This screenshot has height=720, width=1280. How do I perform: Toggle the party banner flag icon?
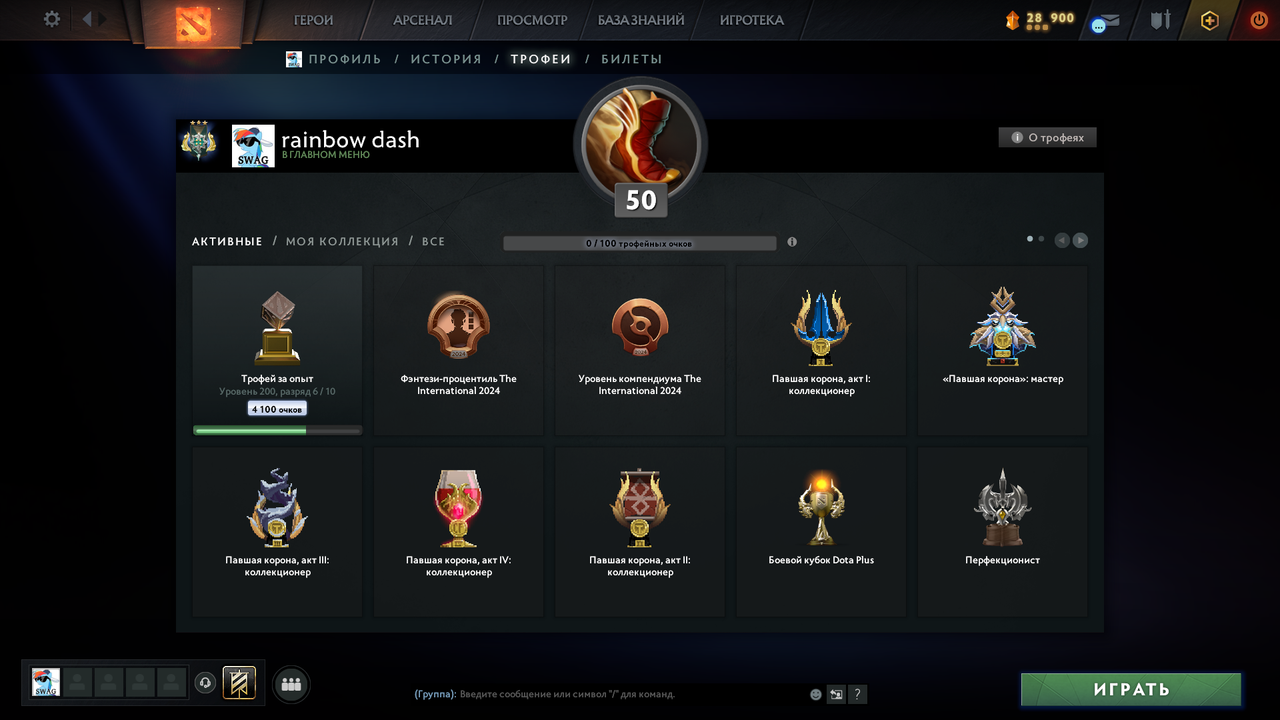point(239,683)
